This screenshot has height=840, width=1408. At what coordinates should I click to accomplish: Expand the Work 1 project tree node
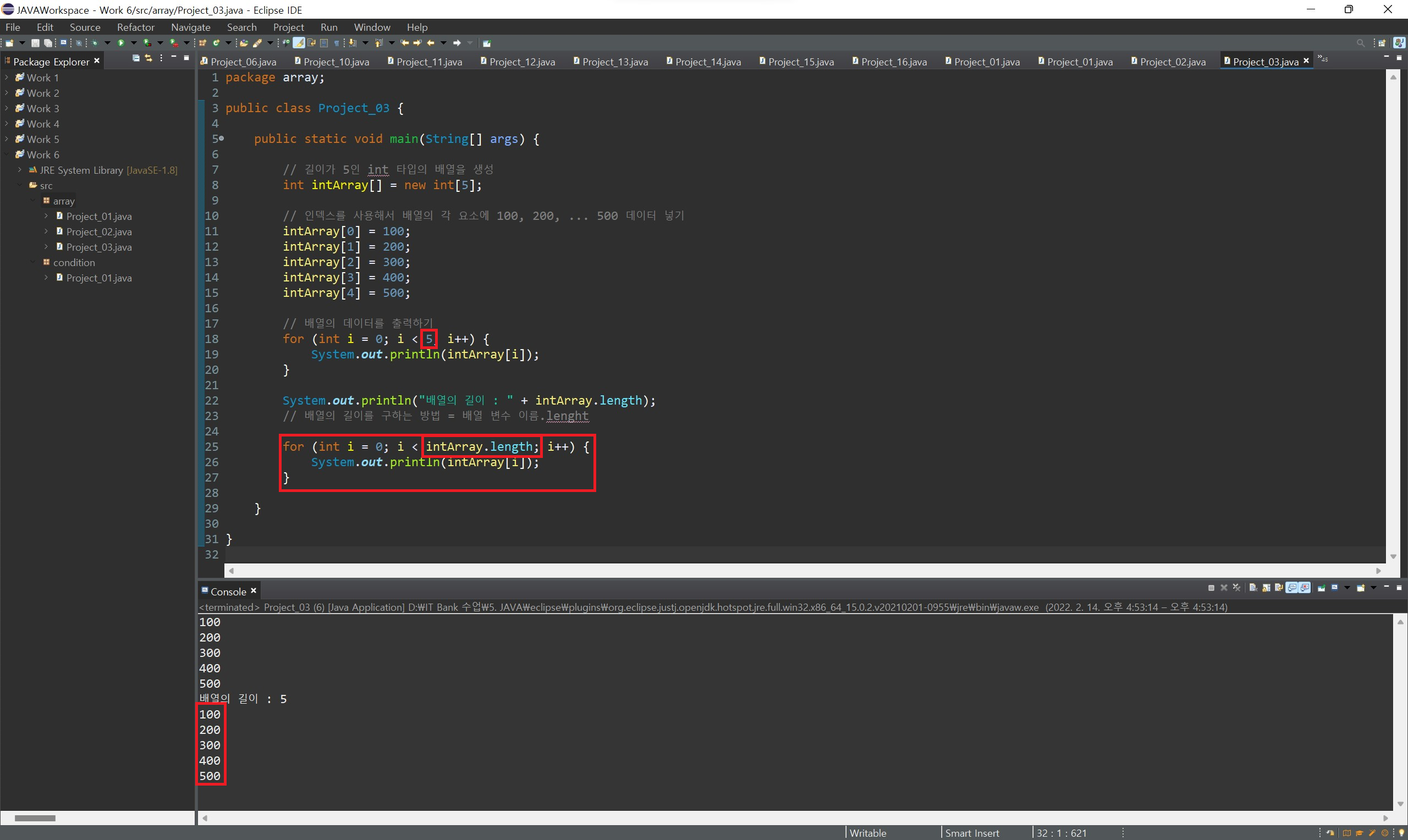click(x=6, y=78)
